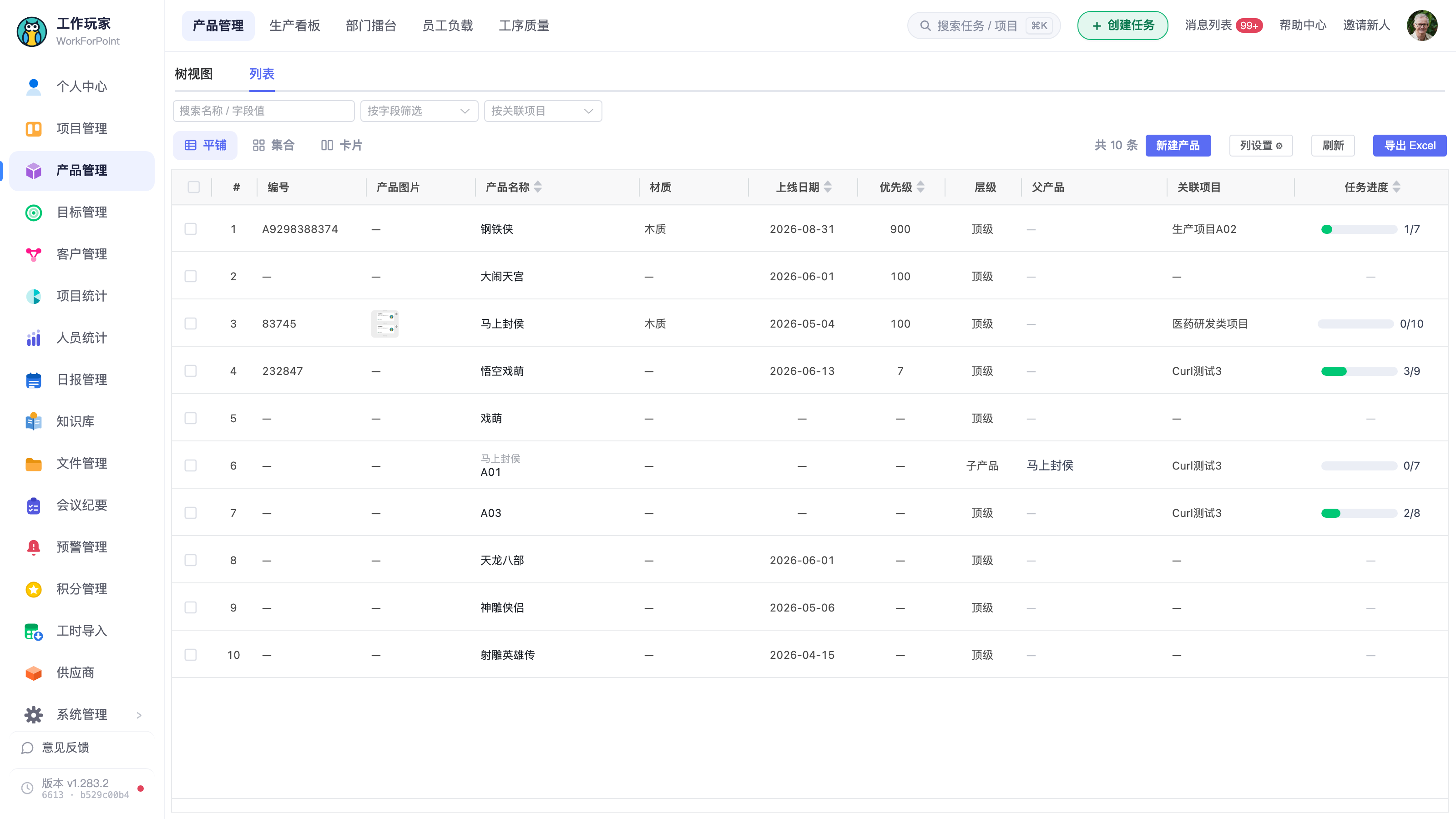Screen dimensions: 1456x819
Task: Open 人员统计 bar chart icon
Action: [x=33, y=338]
